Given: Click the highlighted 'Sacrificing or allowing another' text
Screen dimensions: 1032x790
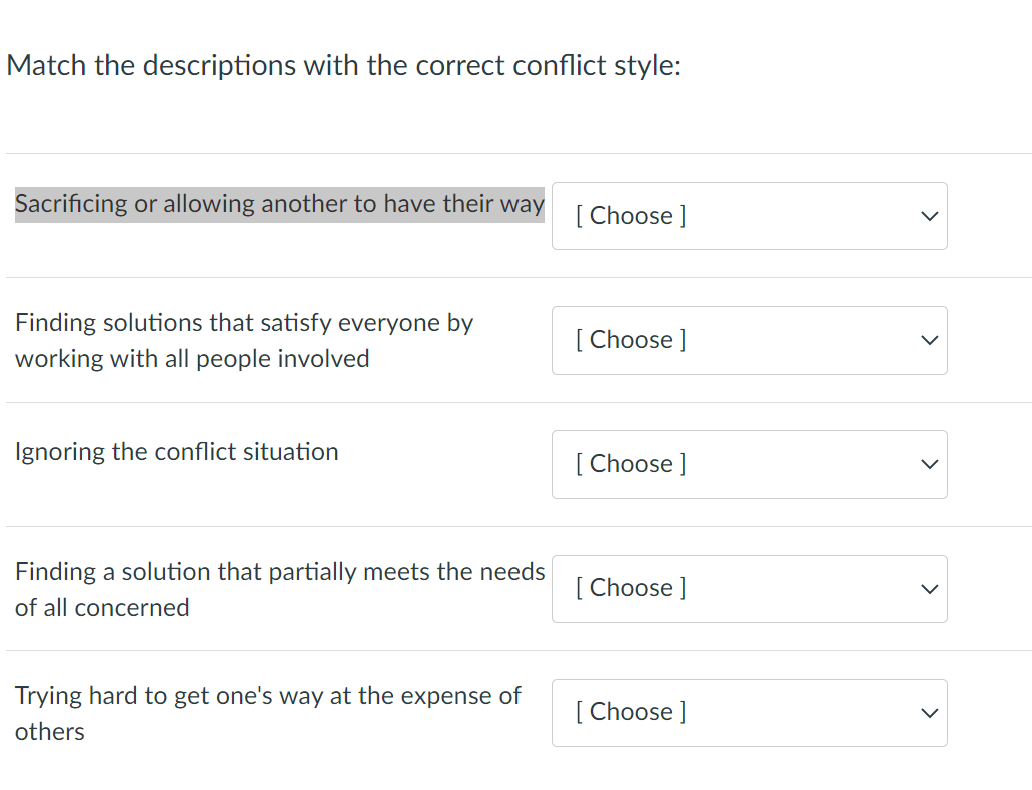Looking at the screenshot, I should 279,204.
